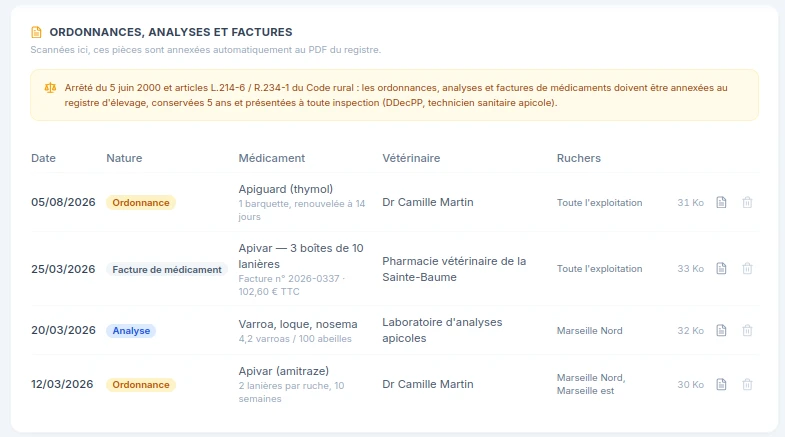This screenshot has width=785, height=437.
Task: Click Pharmacie vétérinaire de la Sainte-Baume
Action: pyautogui.click(x=454, y=269)
